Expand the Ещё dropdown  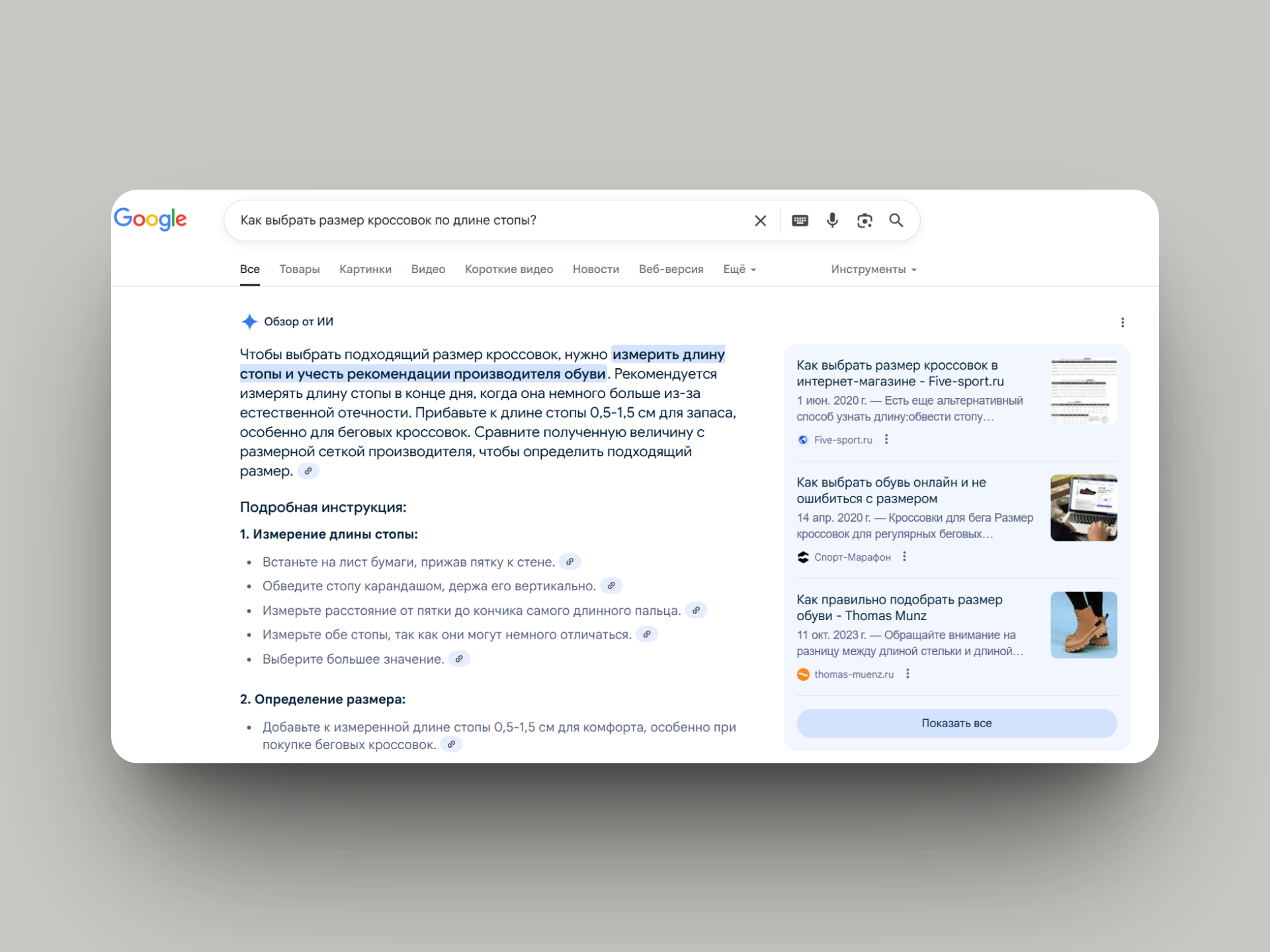[739, 269]
